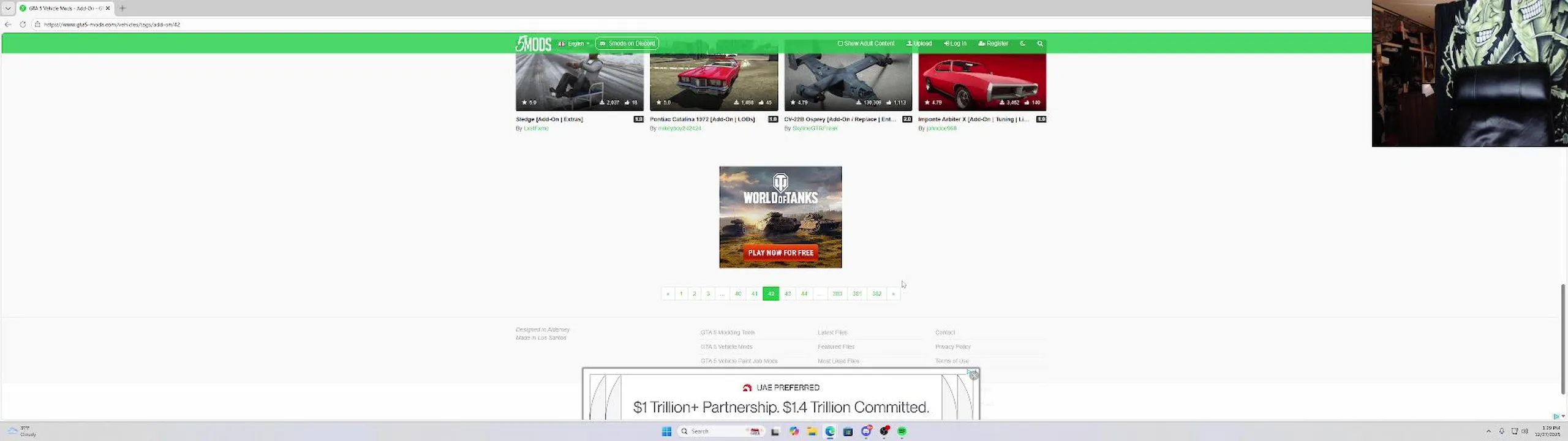This screenshot has height=441, width=1568.
Task: Click the taskbar Search box
Action: pos(721,432)
